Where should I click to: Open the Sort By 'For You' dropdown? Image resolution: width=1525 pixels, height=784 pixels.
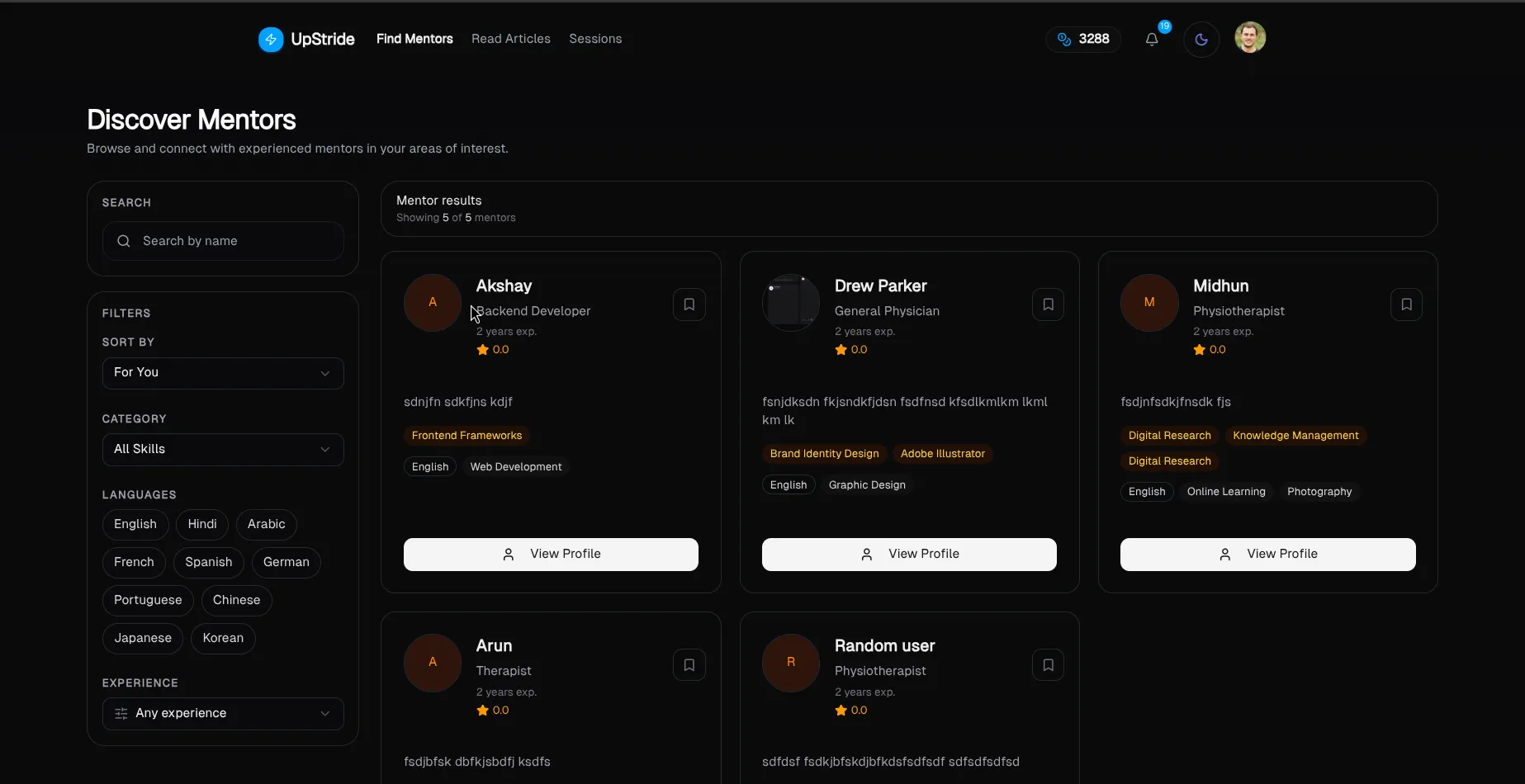[223, 373]
